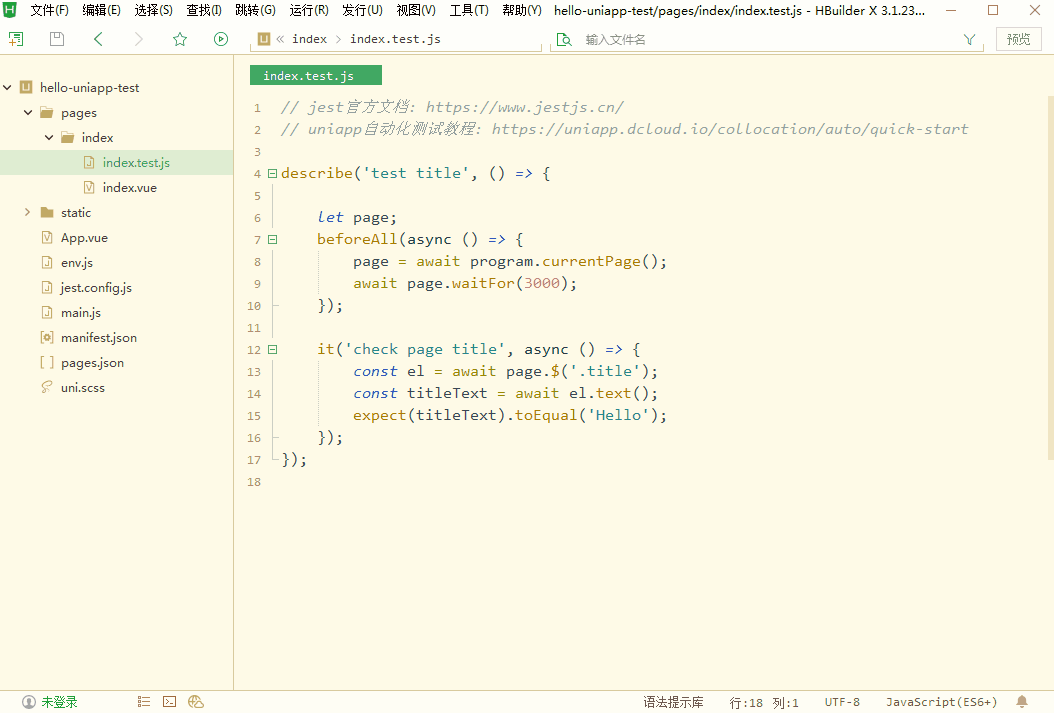
Task: Open the terminal icon in status bar
Action: pyautogui.click(x=169, y=702)
